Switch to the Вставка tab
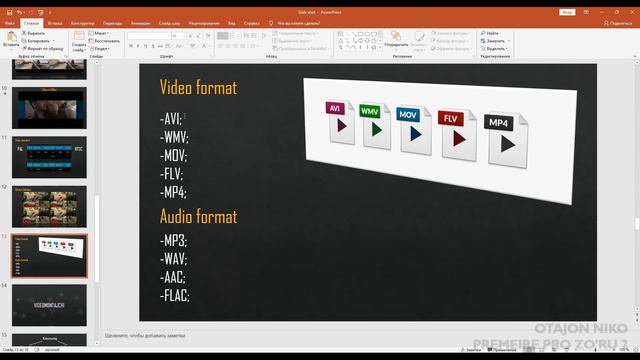This screenshot has height=360, width=640. (x=55, y=23)
